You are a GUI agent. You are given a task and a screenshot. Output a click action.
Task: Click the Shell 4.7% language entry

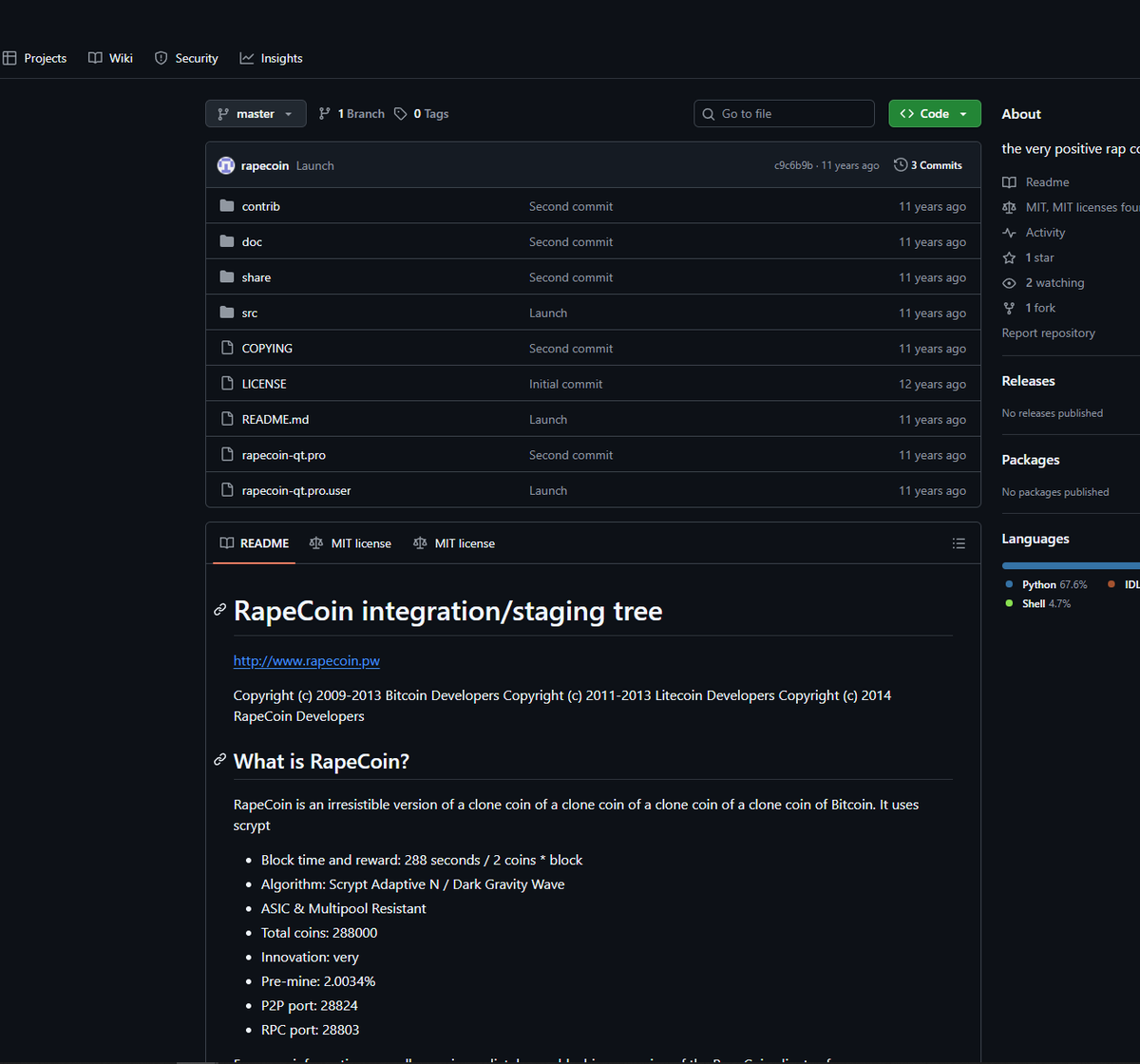(1037, 603)
